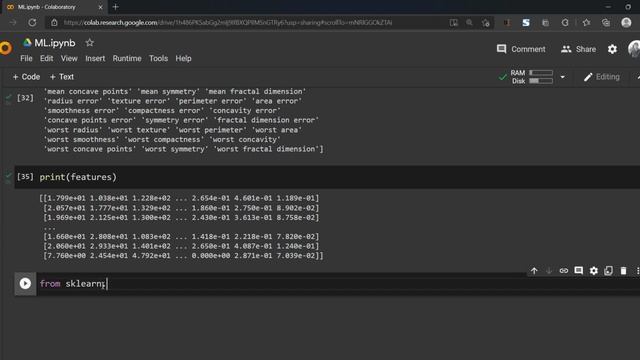Screen dimensions: 640x360
Task: Star the ML.ipynb notebook
Action: [x=89, y=42]
